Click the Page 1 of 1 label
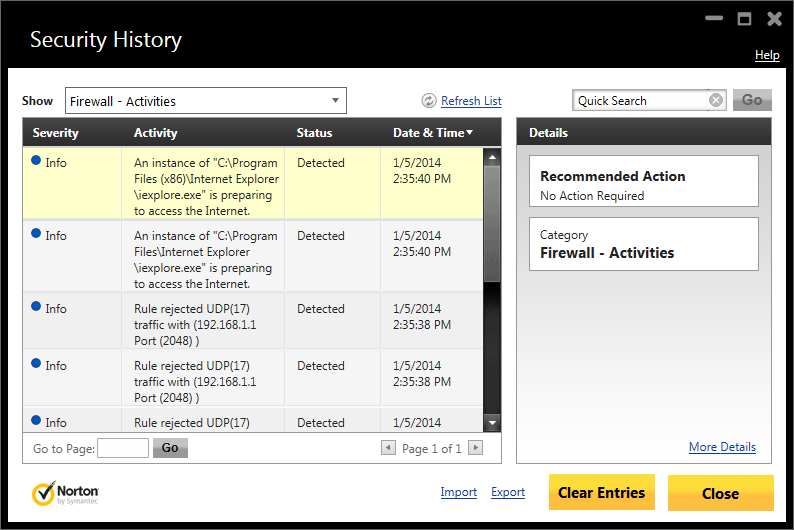 click(431, 449)
